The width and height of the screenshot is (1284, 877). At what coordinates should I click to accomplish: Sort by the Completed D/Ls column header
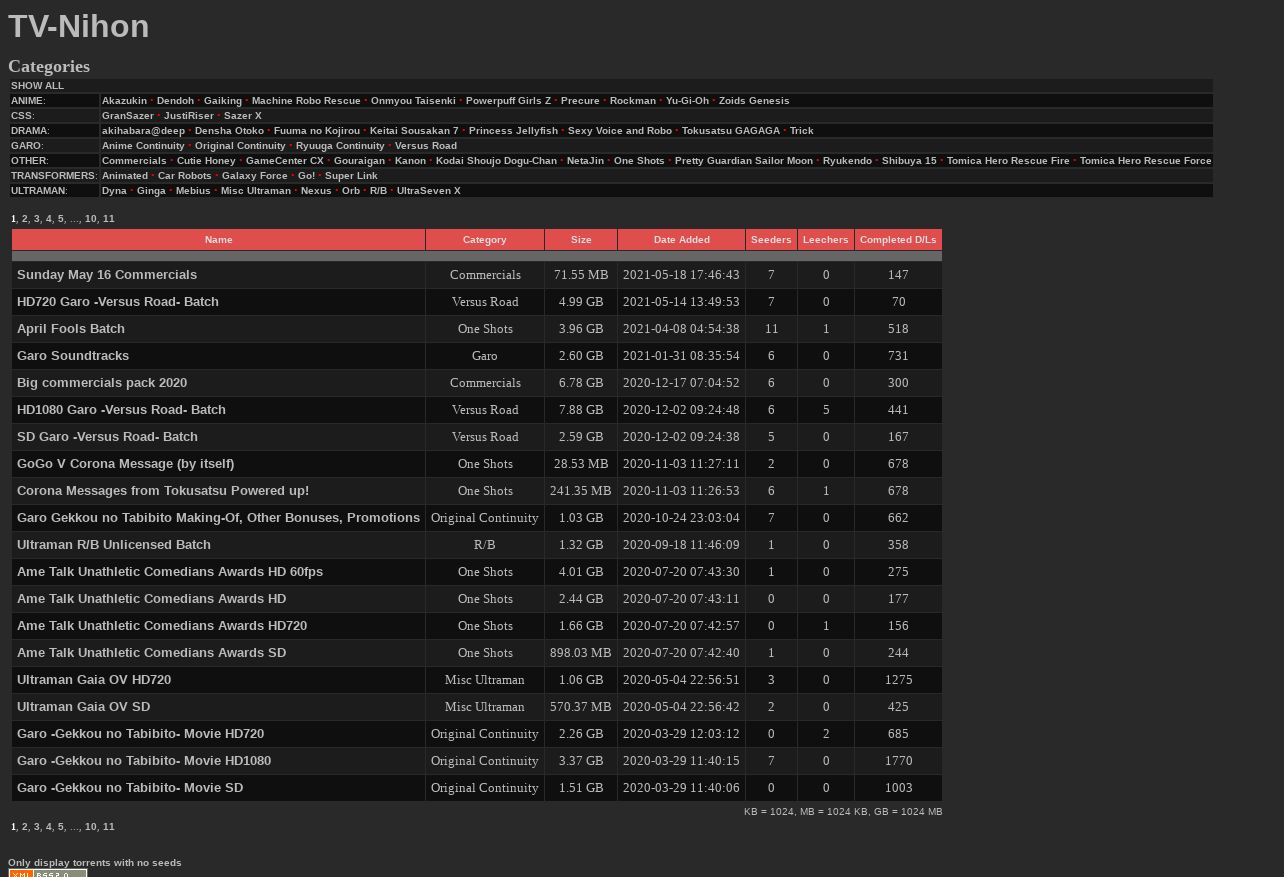(x=898, y=240)
